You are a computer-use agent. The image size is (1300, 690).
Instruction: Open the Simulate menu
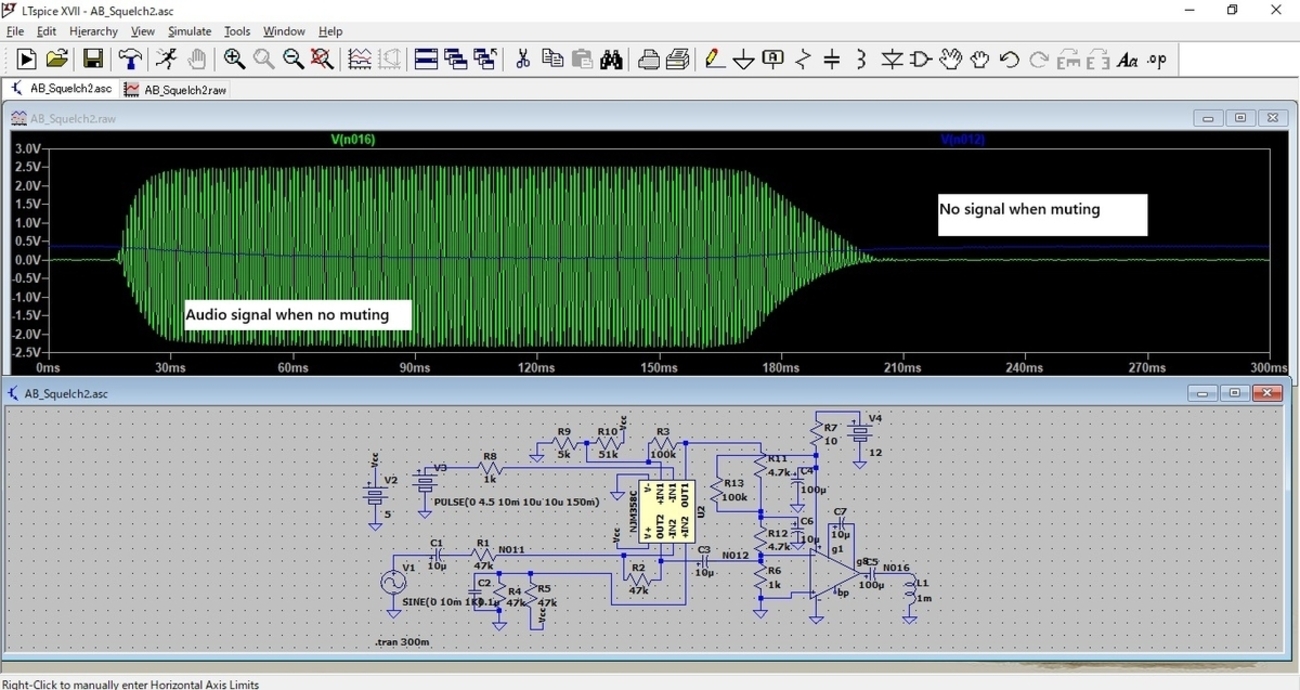[x=189, y=32]
